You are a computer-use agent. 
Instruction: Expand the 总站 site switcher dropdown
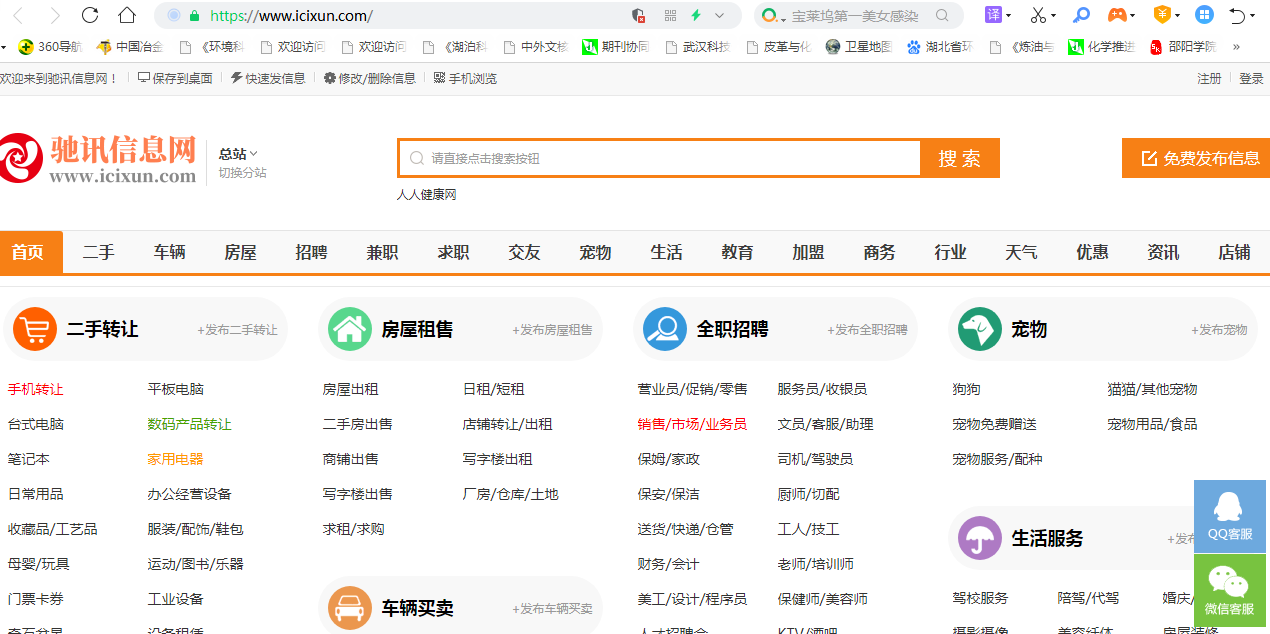[238, 153]
